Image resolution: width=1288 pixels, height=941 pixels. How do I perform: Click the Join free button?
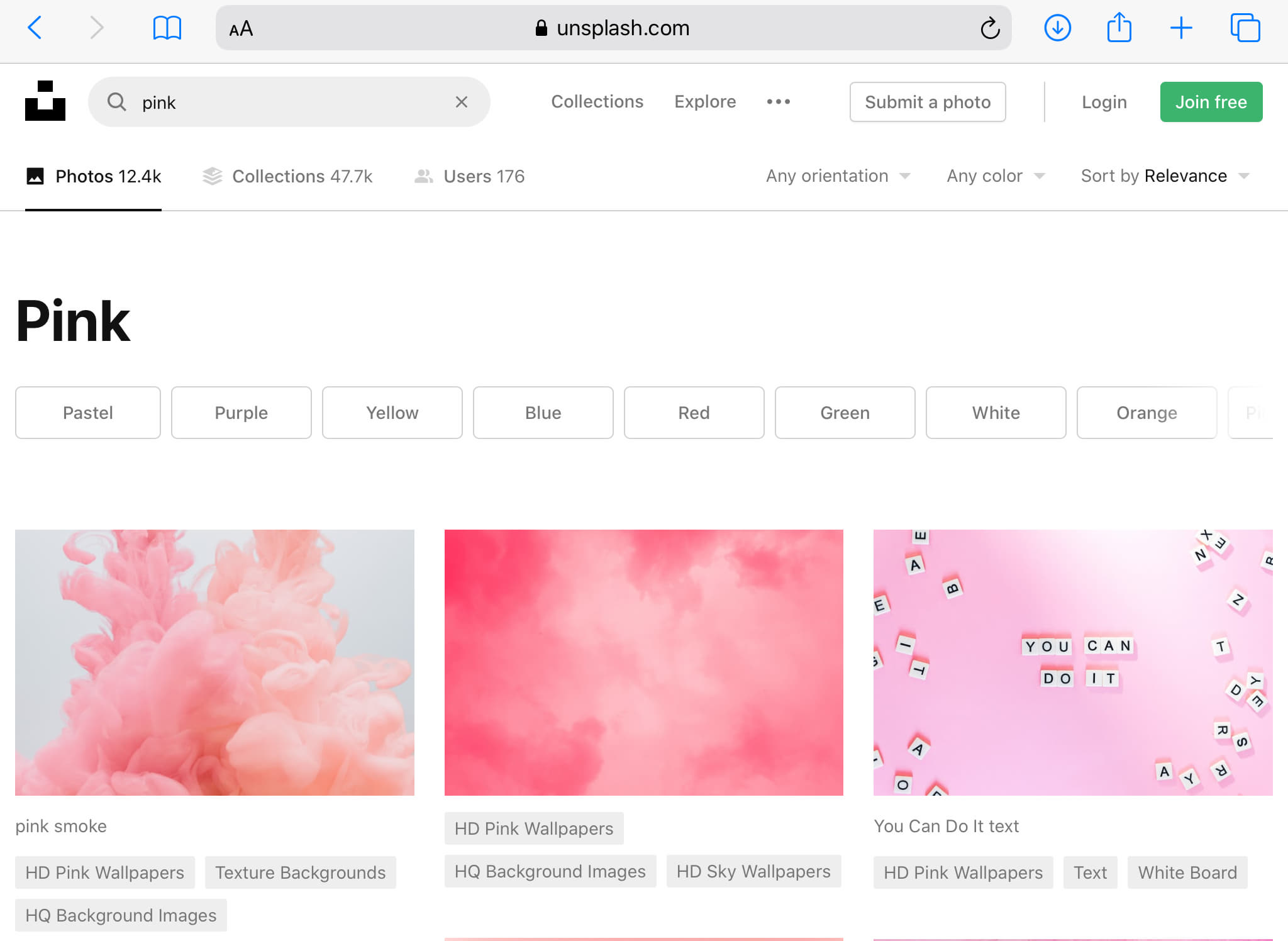coord(1211,102)
